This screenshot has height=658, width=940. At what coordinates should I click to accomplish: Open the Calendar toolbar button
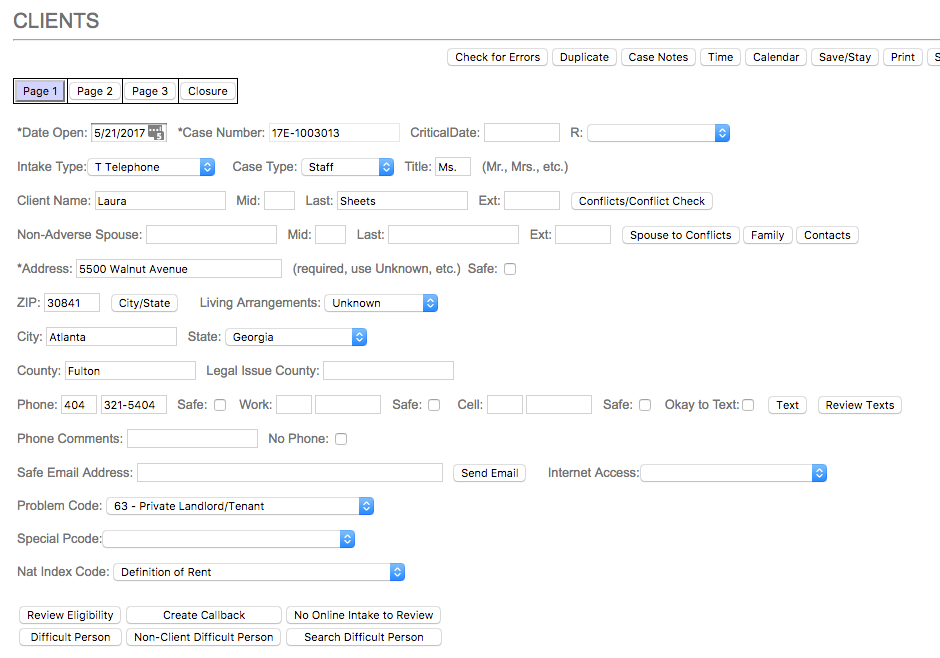(775, 57)
